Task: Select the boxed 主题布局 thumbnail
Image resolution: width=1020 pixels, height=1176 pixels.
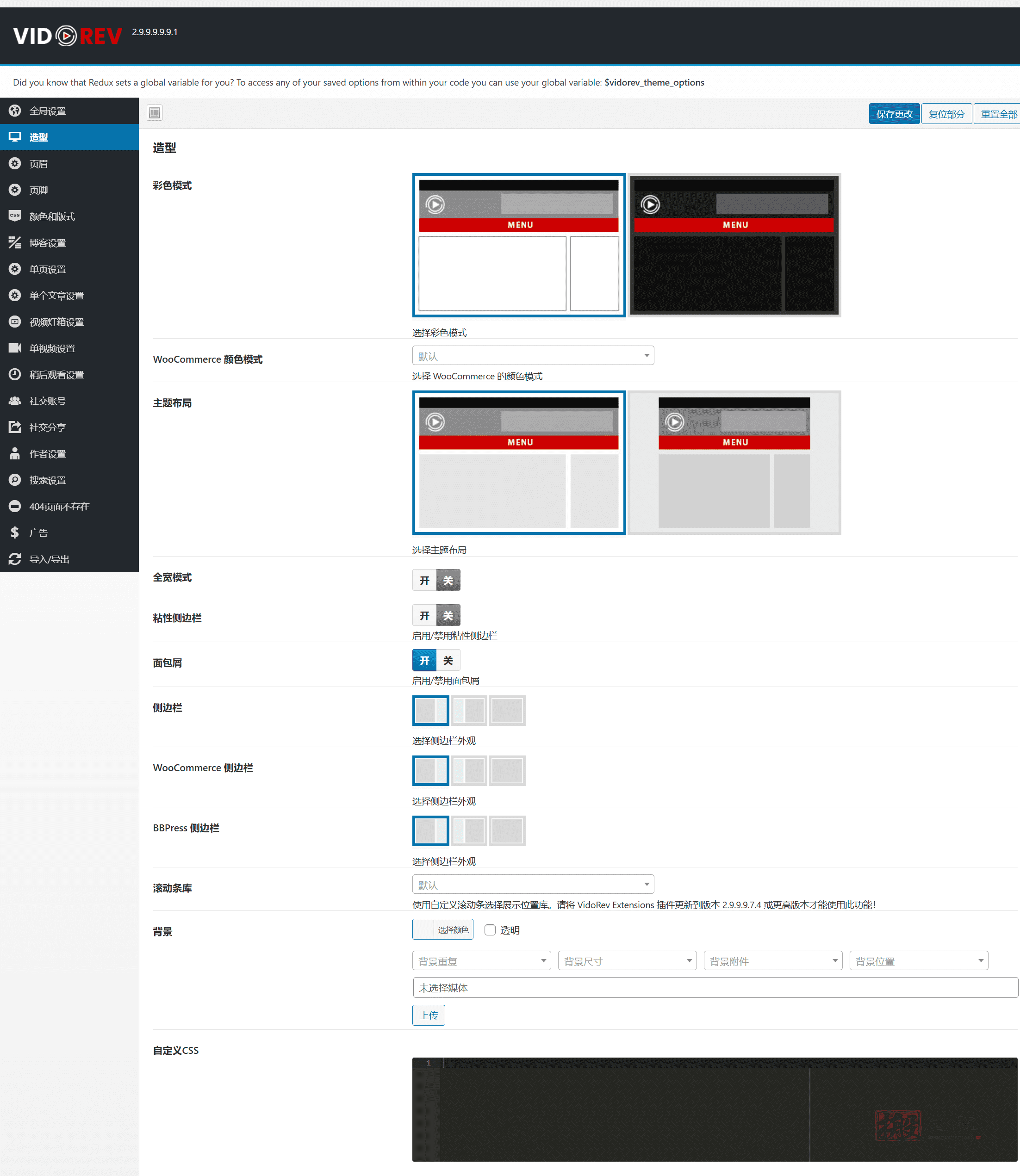Action: pos(734,463)
